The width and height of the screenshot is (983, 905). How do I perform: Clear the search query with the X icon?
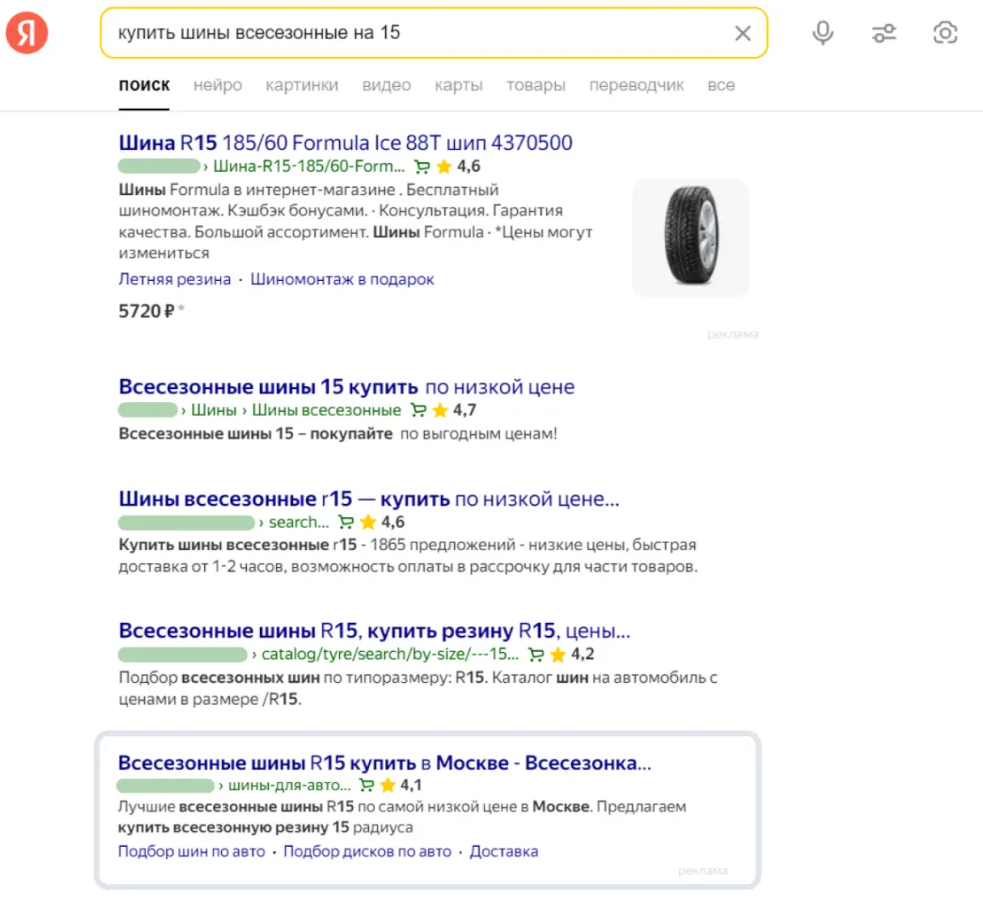[743, 32]
